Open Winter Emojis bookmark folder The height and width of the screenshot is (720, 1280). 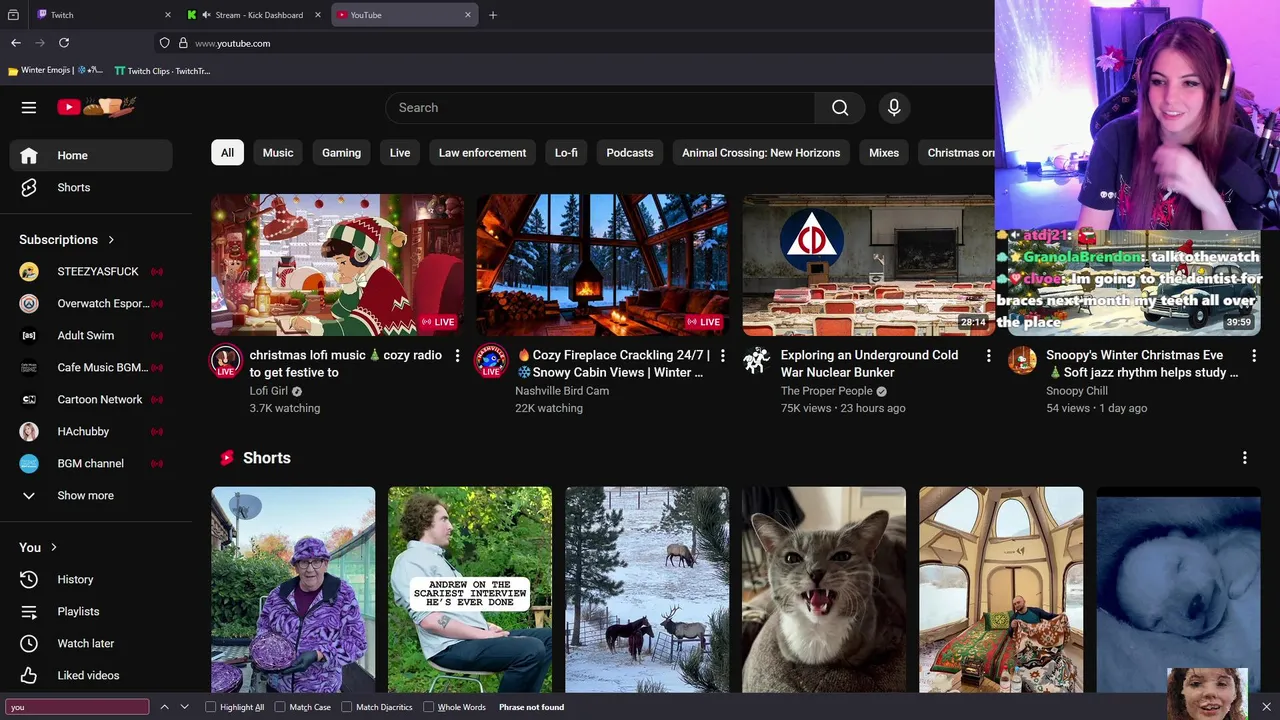pyautogui.click(x=55, y=71)
